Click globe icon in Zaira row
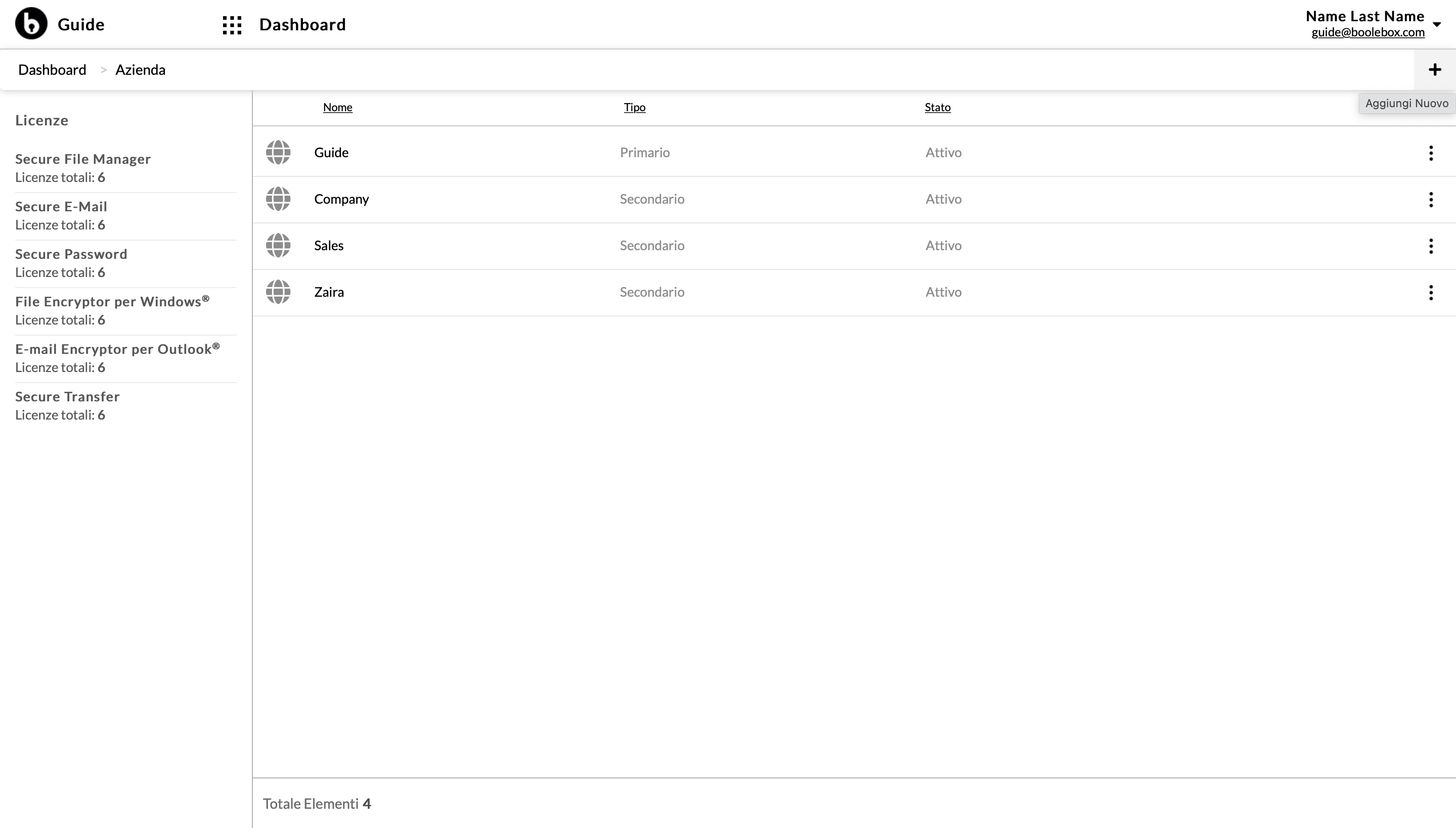This screenshot has width=1456, height=828. (278, 292)
